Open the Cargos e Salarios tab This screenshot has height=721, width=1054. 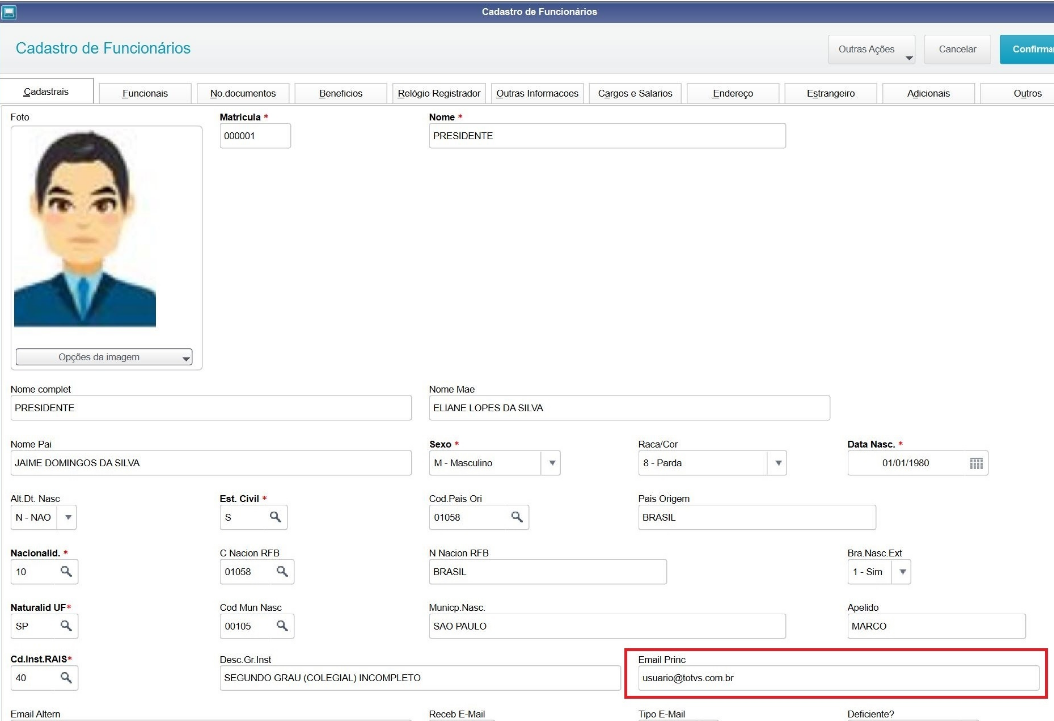pos(635,93)
